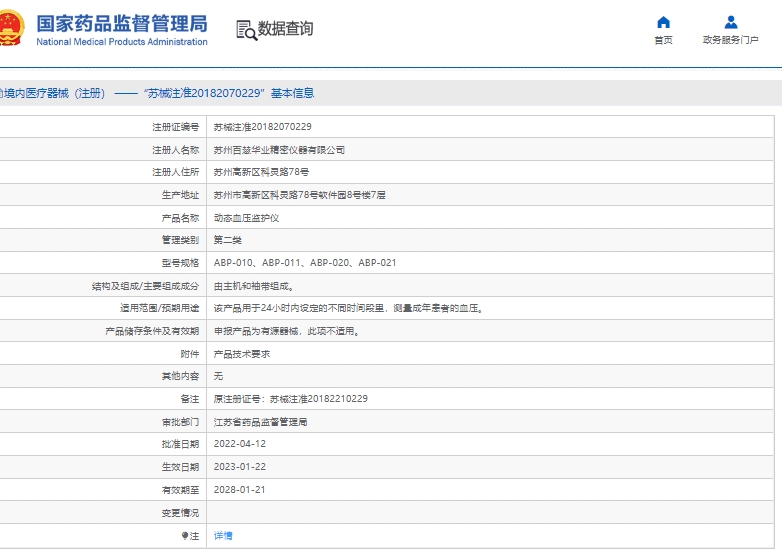The width and height of the screenshot is (782, 557).
Task: Select original number 苏械注准20182210229 remark
Action: pyautogui.click(x=291, y=399)
